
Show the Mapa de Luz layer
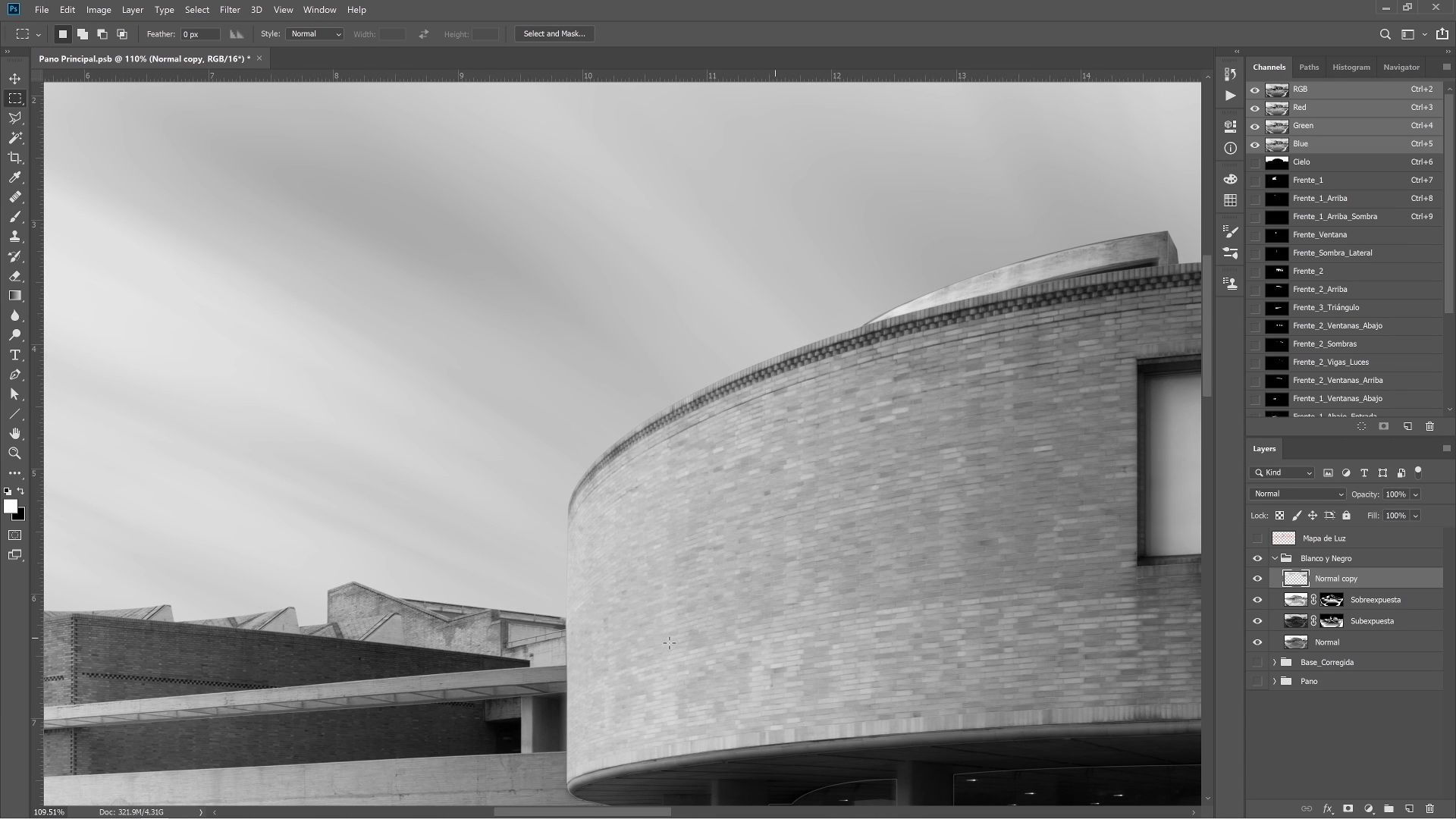pyautogui.click(x=1257, y=538)
